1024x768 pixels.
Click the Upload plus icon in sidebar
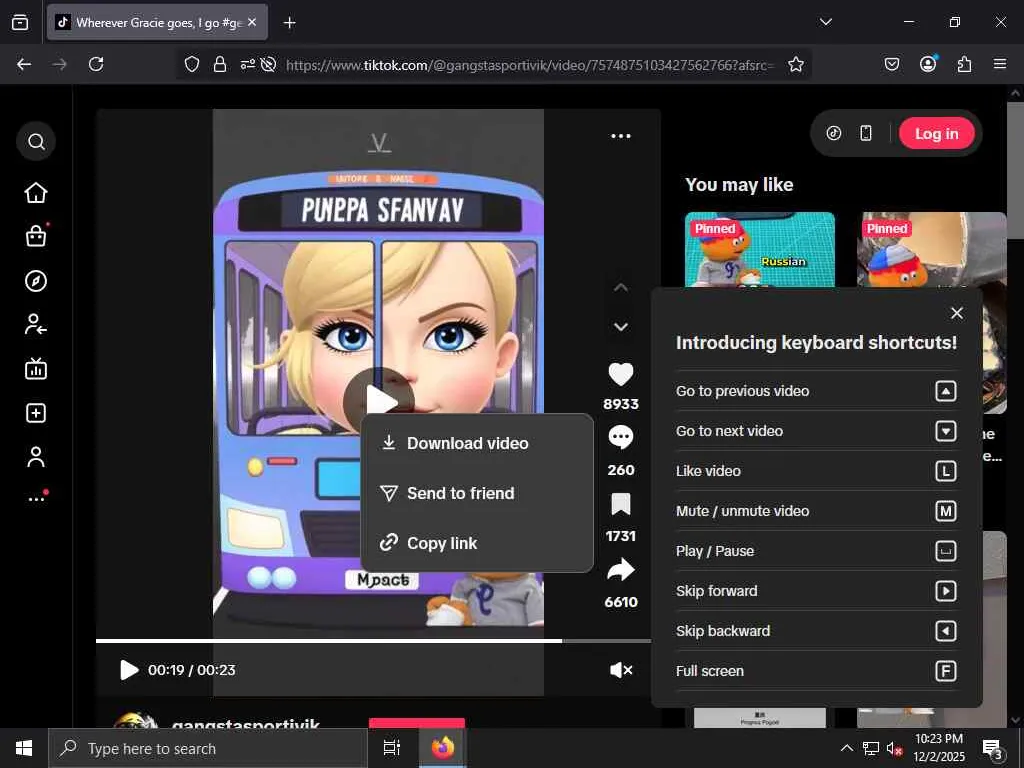coord(36,413)
